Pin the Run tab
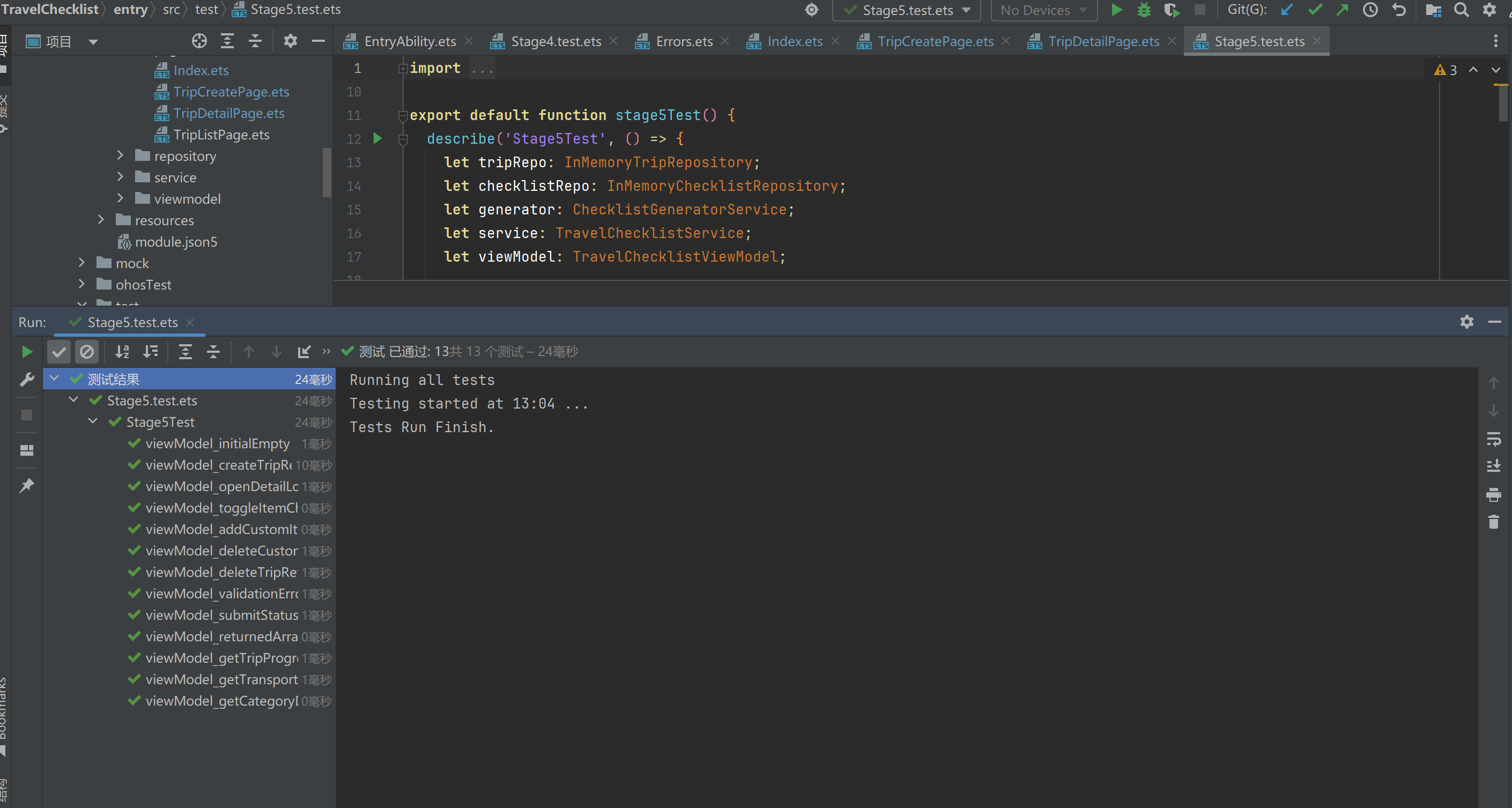Image resolution: width=1512 pixels, height=808 pixels. (27, 485)
